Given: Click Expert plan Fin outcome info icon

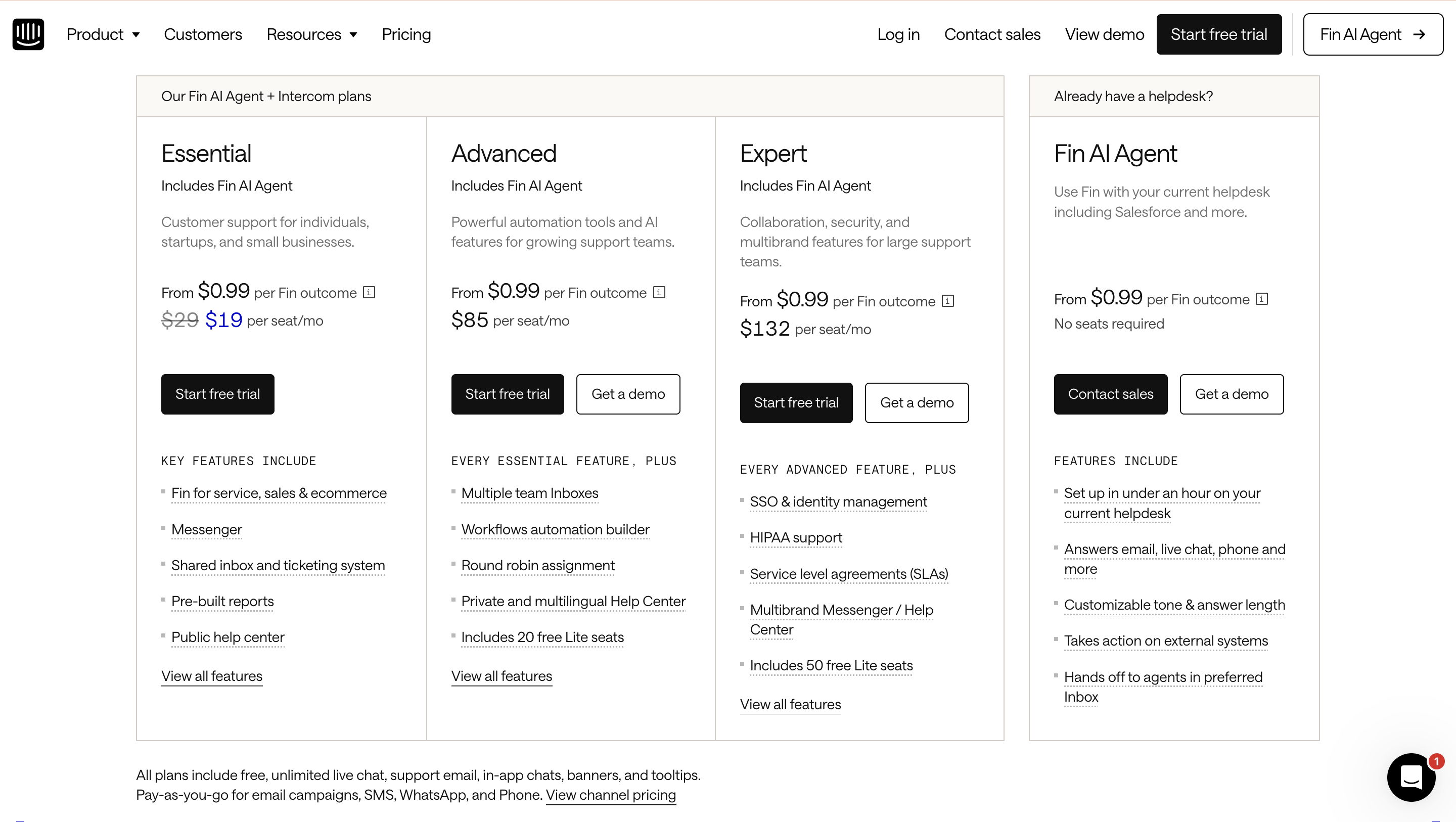Looking at the screenshot, I should pos(948,301).
